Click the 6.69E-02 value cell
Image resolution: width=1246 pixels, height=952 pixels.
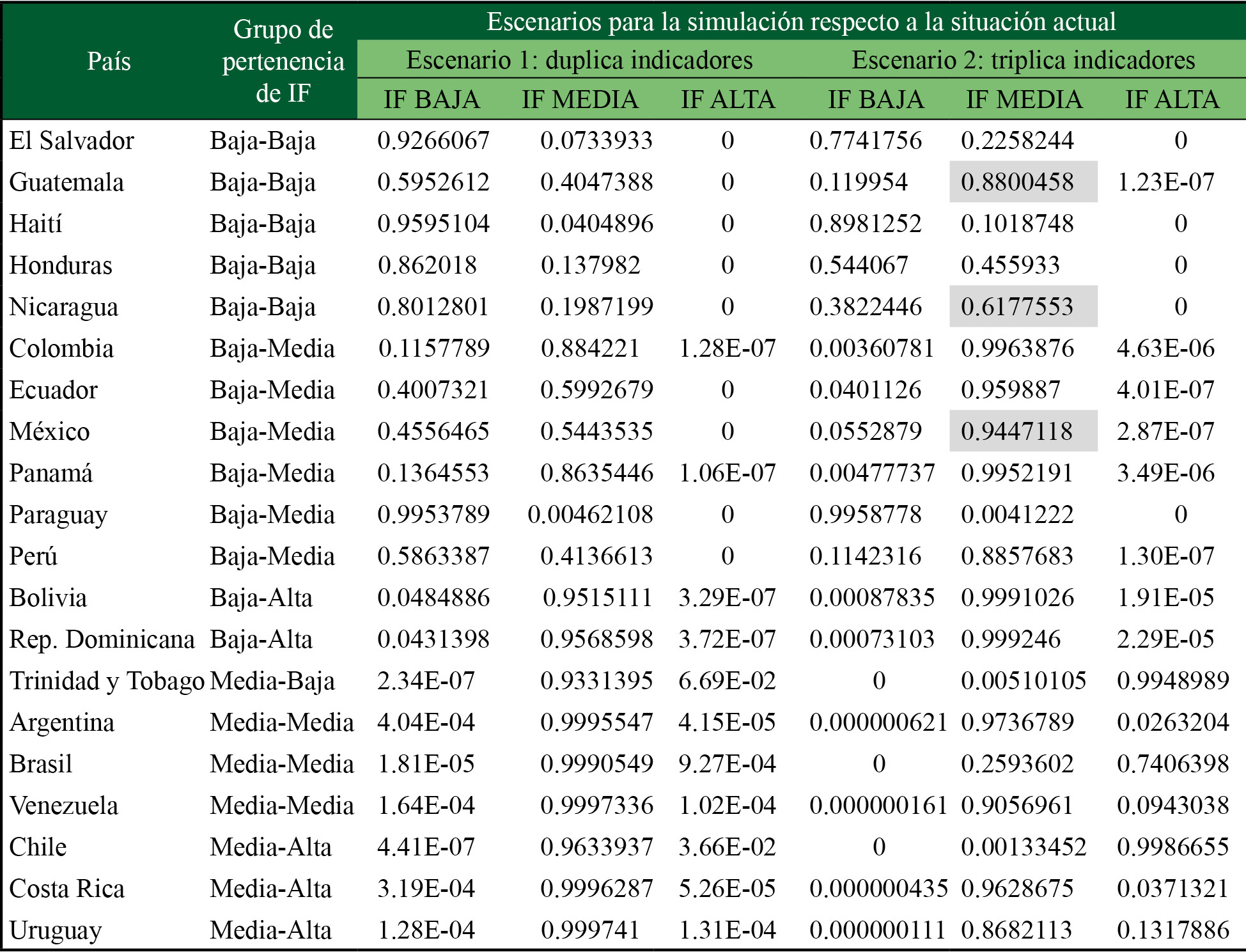(727, 681)
